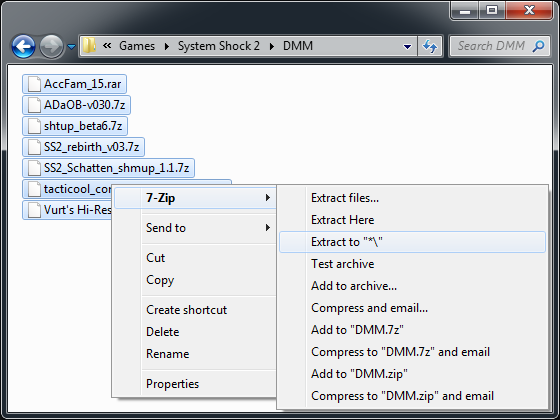The image size is (560, 420).
Task: Click the DMM breadcrumb segment
Action: coord(298,46)
